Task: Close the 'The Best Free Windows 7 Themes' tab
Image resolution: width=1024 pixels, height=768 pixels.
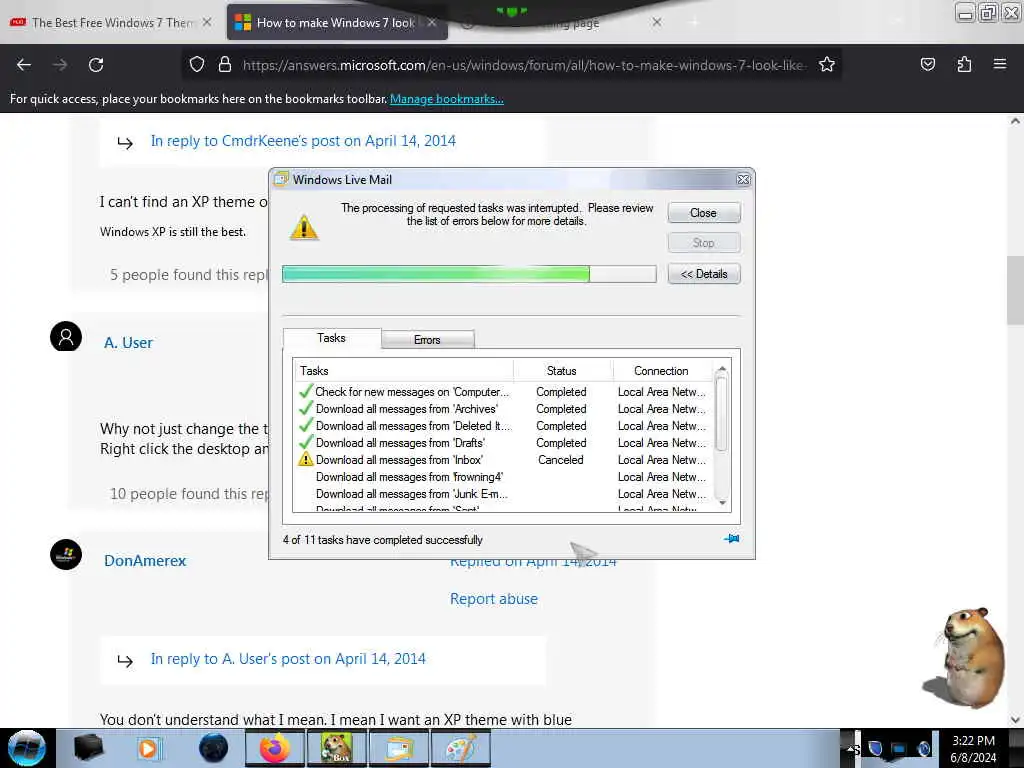Action: coord(207,22)
